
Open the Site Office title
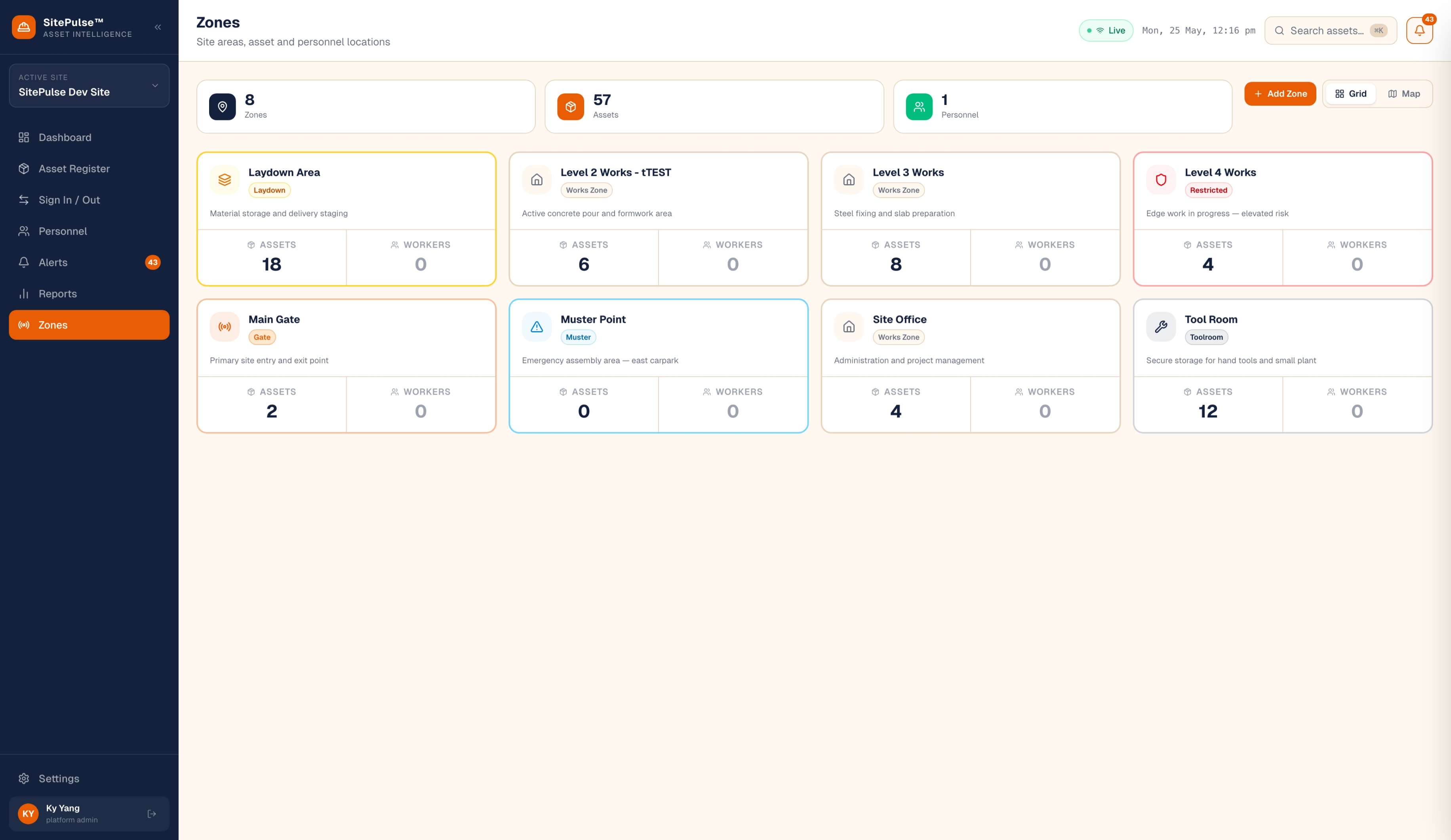click(899, 319)
